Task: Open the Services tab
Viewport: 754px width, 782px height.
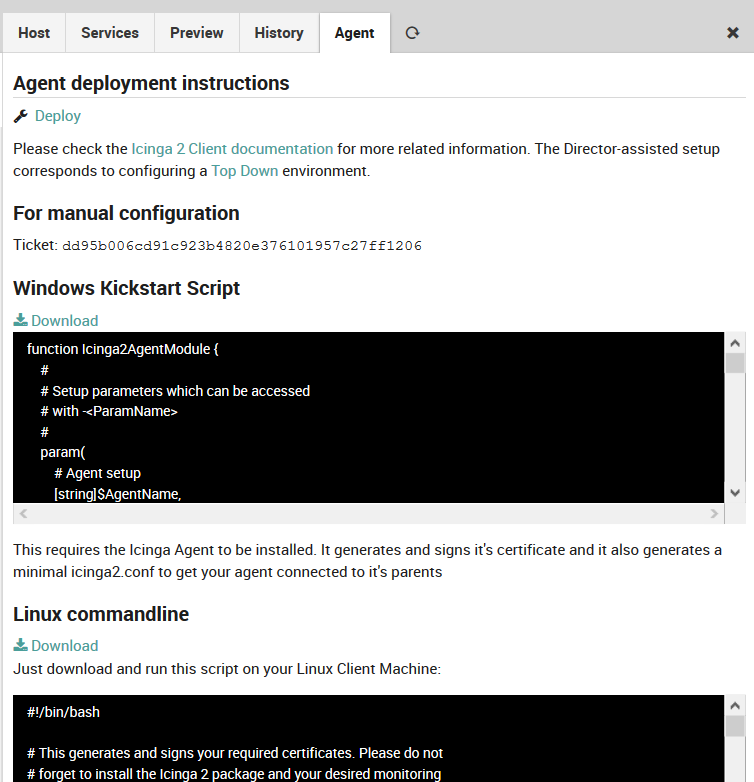Action: pyautogui.click(x=110, y=33)
